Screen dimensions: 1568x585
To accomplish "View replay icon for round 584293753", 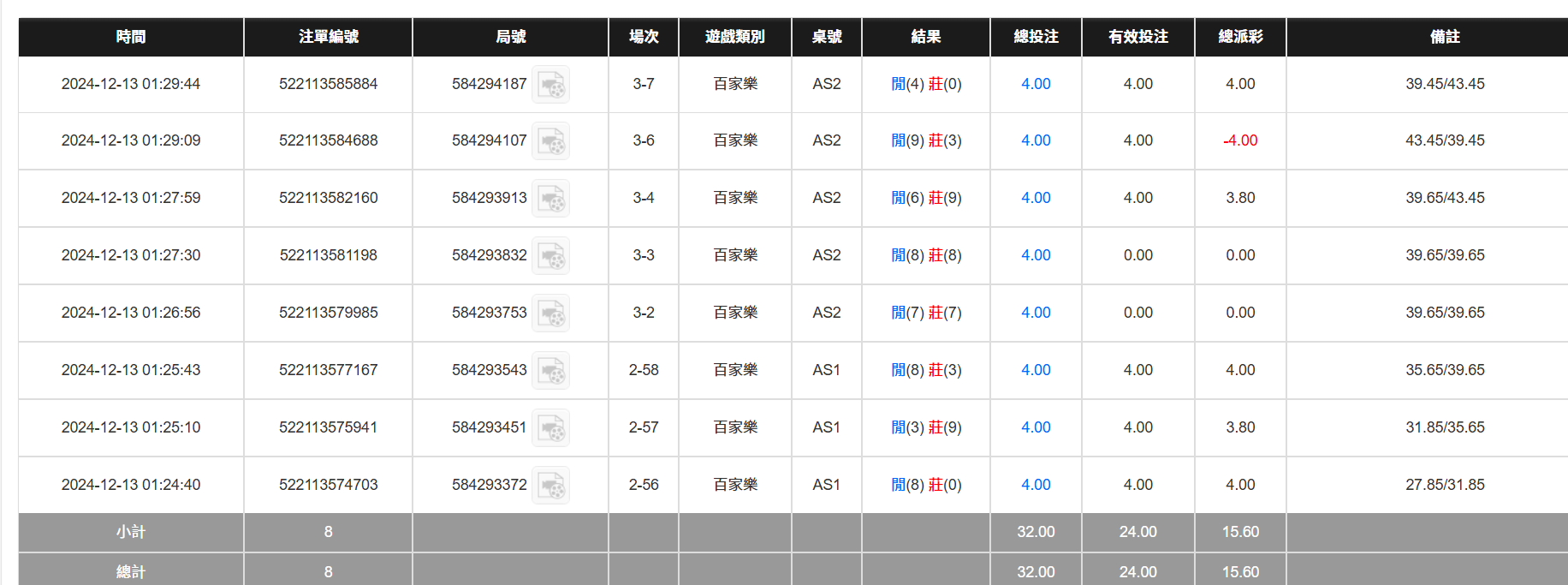I will click(550, 313).
